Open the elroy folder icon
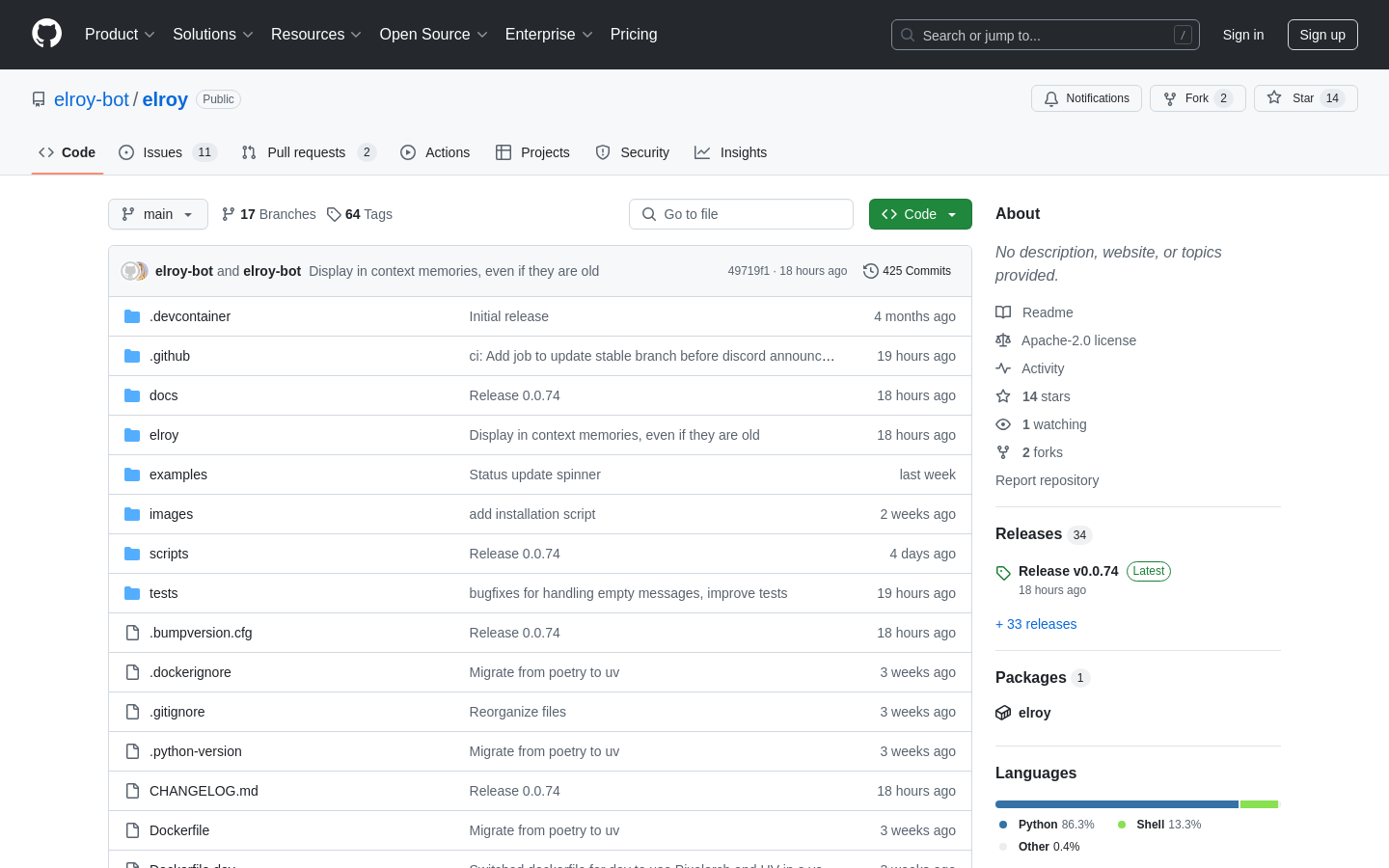This screenshot has height=868, width=1389. (x=132, y=435)
